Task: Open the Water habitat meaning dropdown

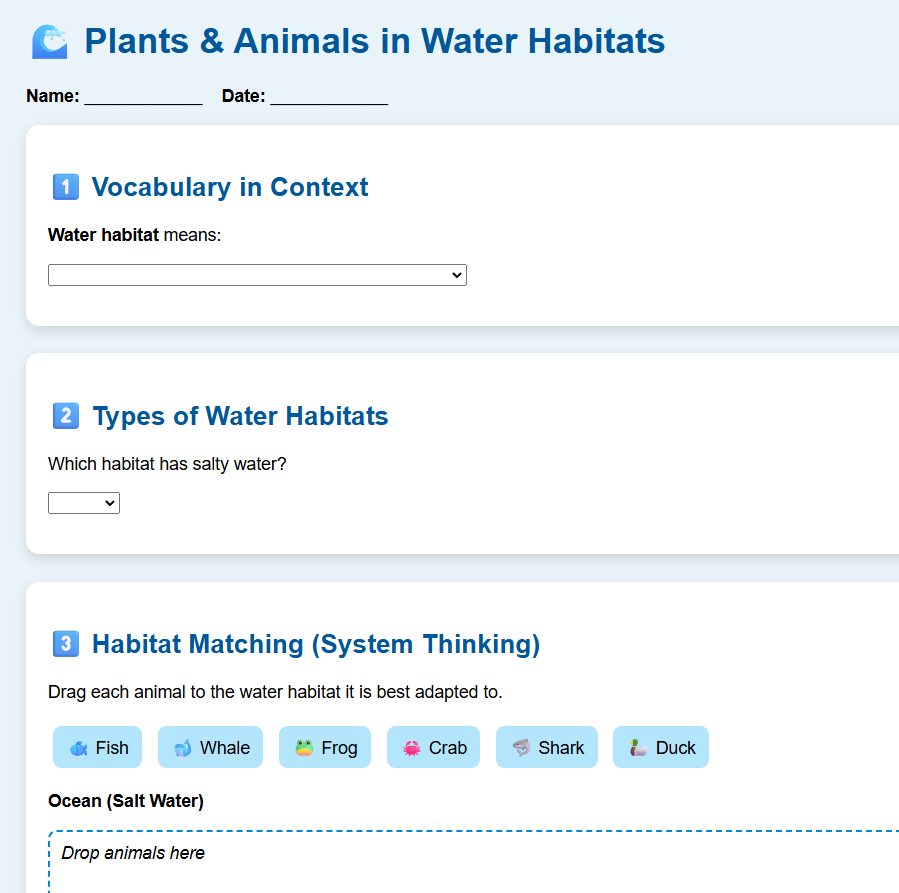Action: (257, 275)
